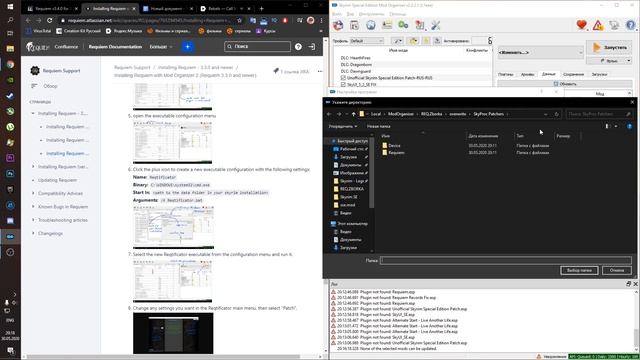Click the red heart endorse icon

tap(582, 25)
